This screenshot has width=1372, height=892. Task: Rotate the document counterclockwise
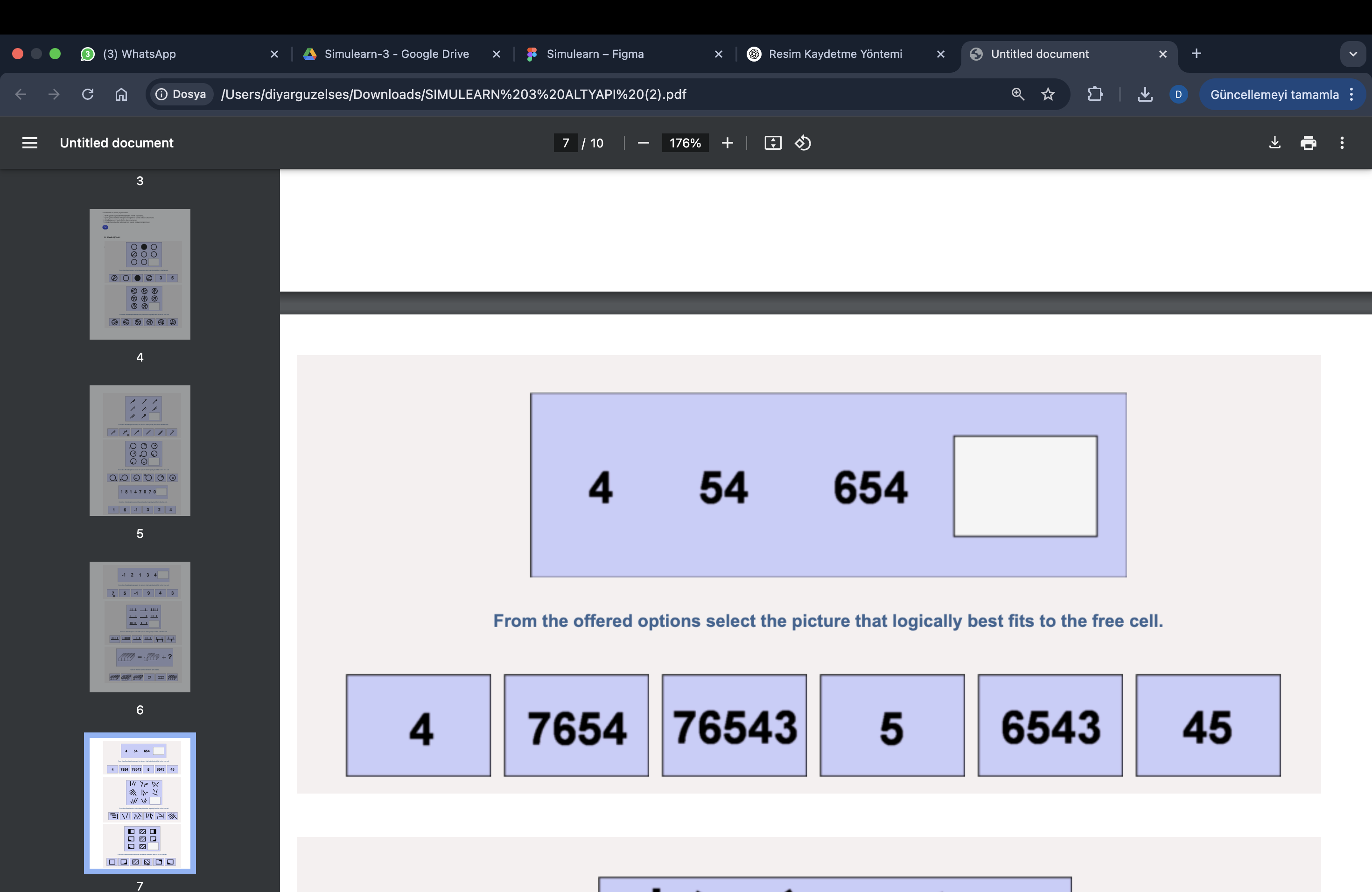803,143
